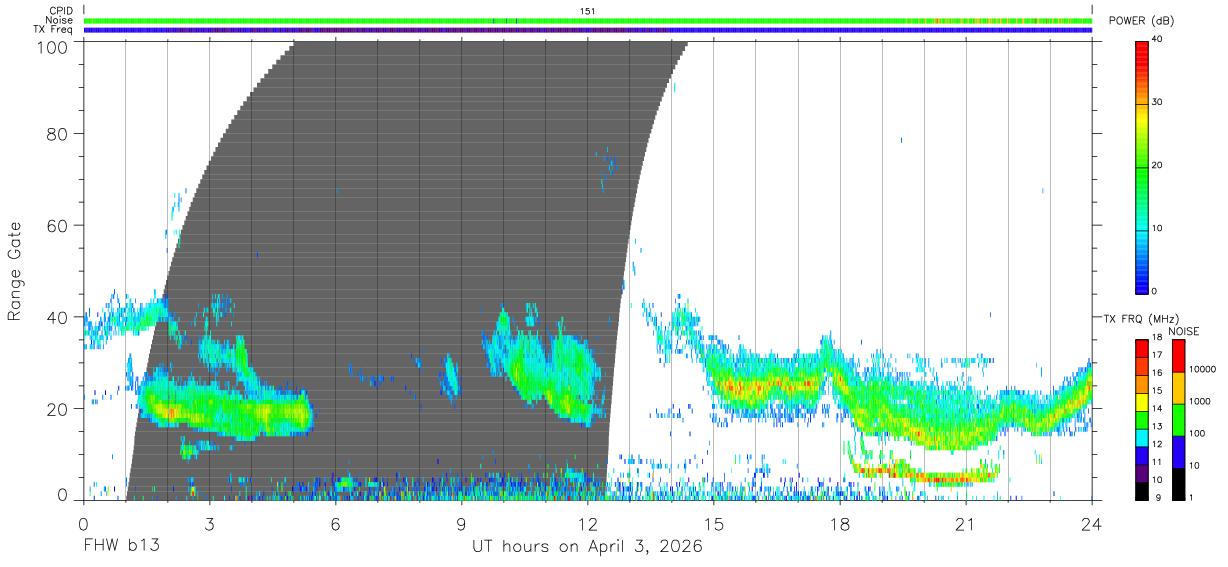Click the hour 6 tick label

tap(335, 523)
